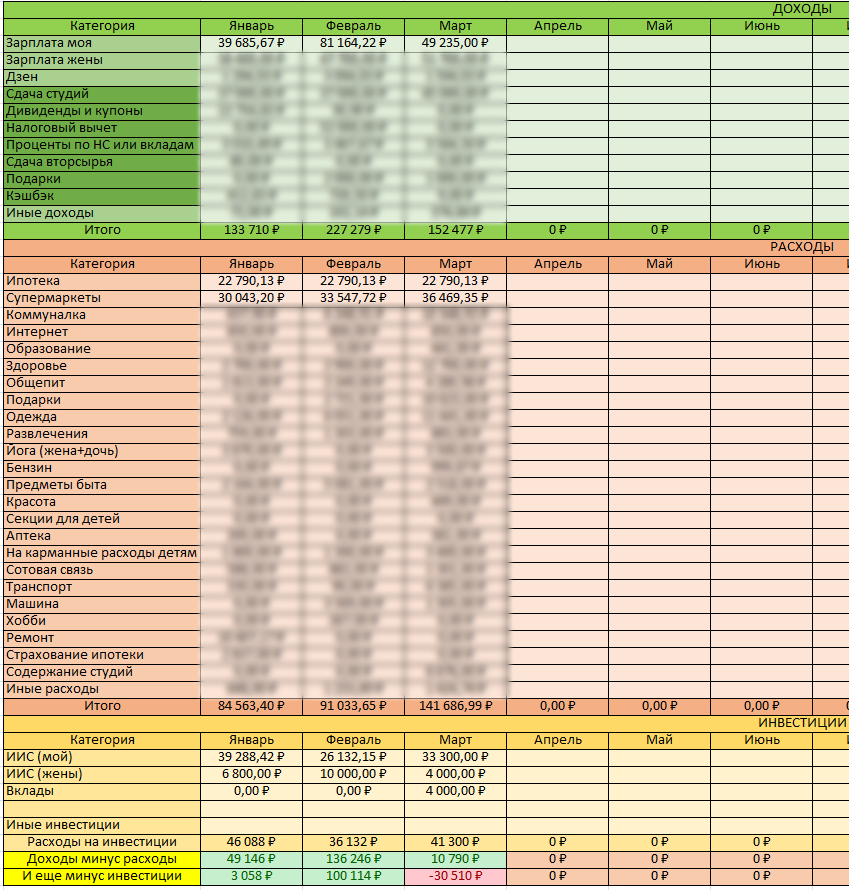Select the 'Налоговый вычет' row label
Viewport: 849px width, 890px height.
click(102, 128)
